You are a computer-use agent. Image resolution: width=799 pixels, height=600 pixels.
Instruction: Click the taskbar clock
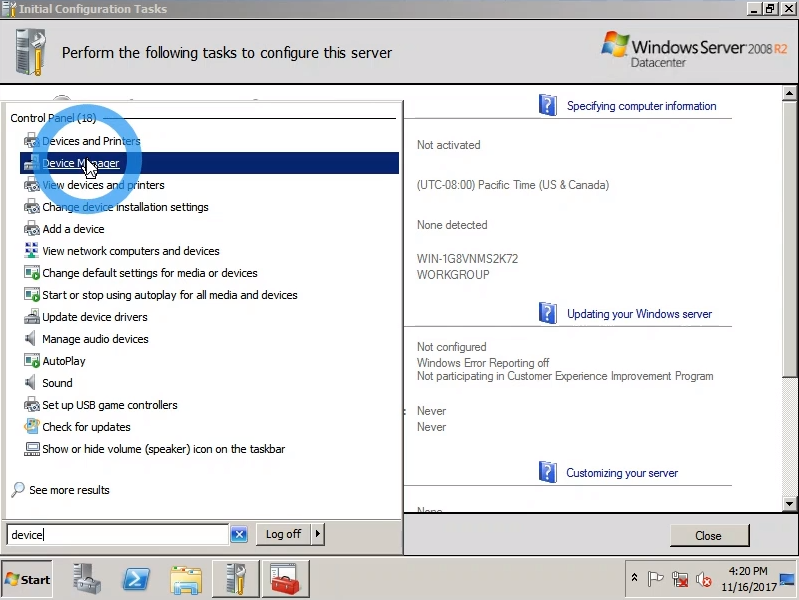click(x=748, y=579)
